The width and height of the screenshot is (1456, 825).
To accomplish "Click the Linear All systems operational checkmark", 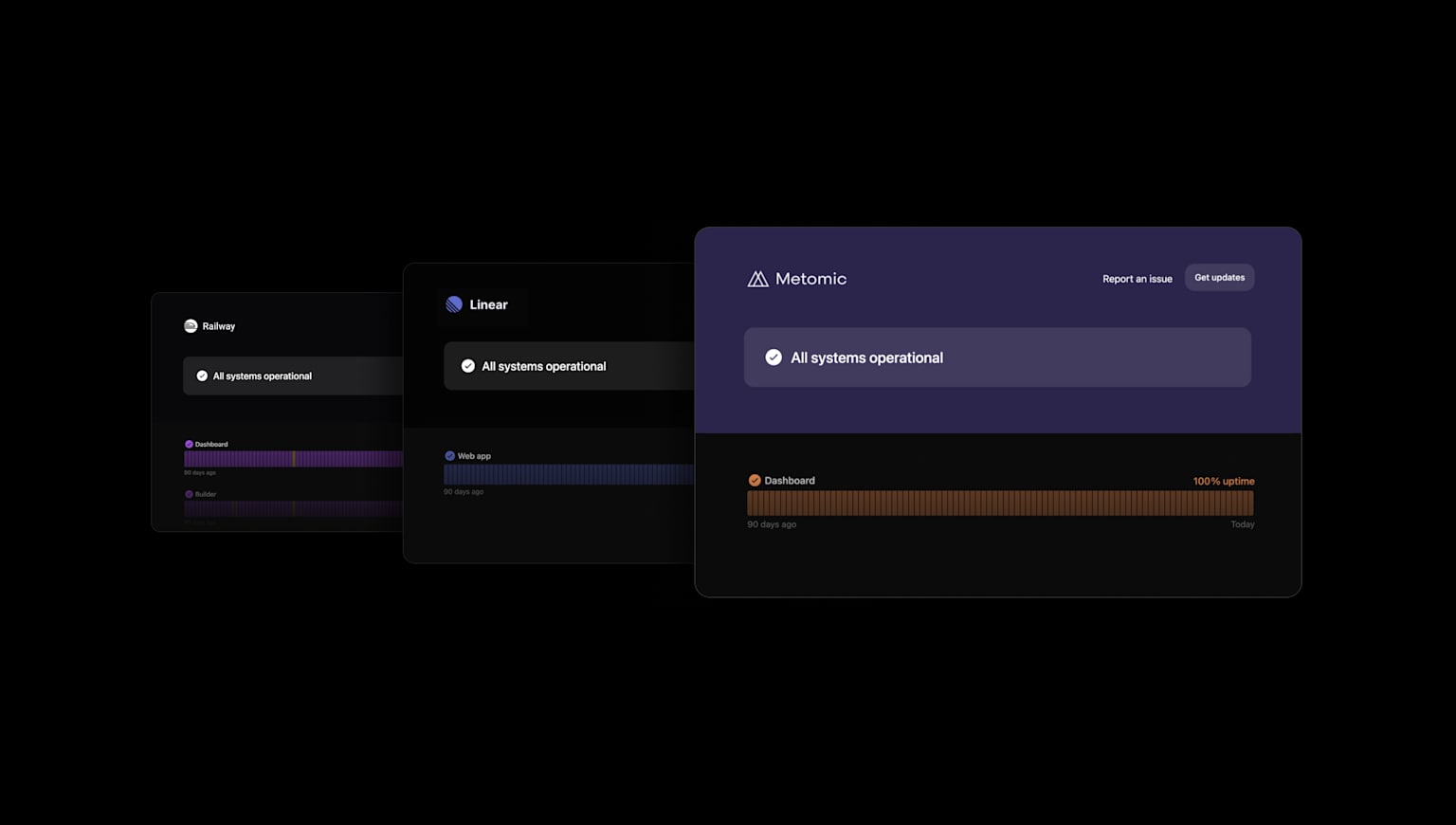I will (468, 366).
